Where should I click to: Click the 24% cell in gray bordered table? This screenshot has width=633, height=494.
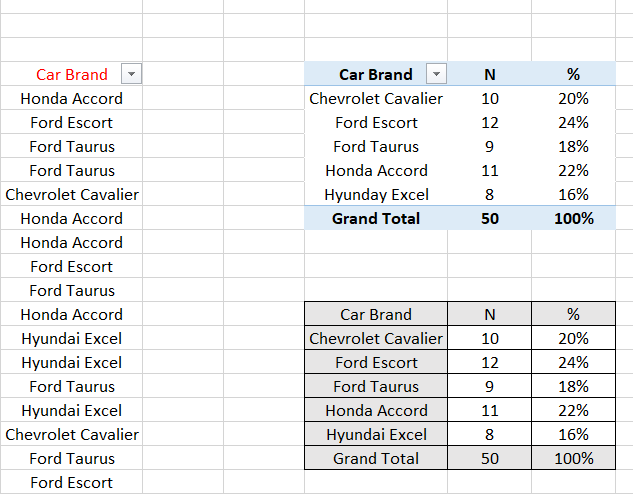coord(573,362)
